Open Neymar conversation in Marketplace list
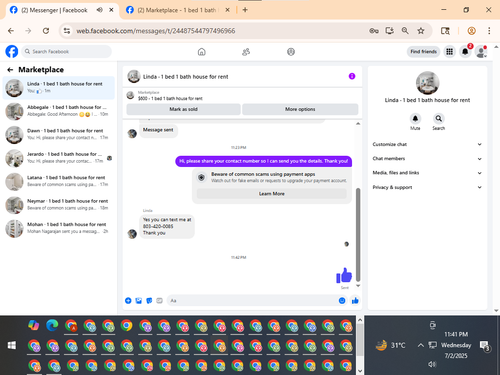This screenshot has height=375, width=500. point(59,205)
